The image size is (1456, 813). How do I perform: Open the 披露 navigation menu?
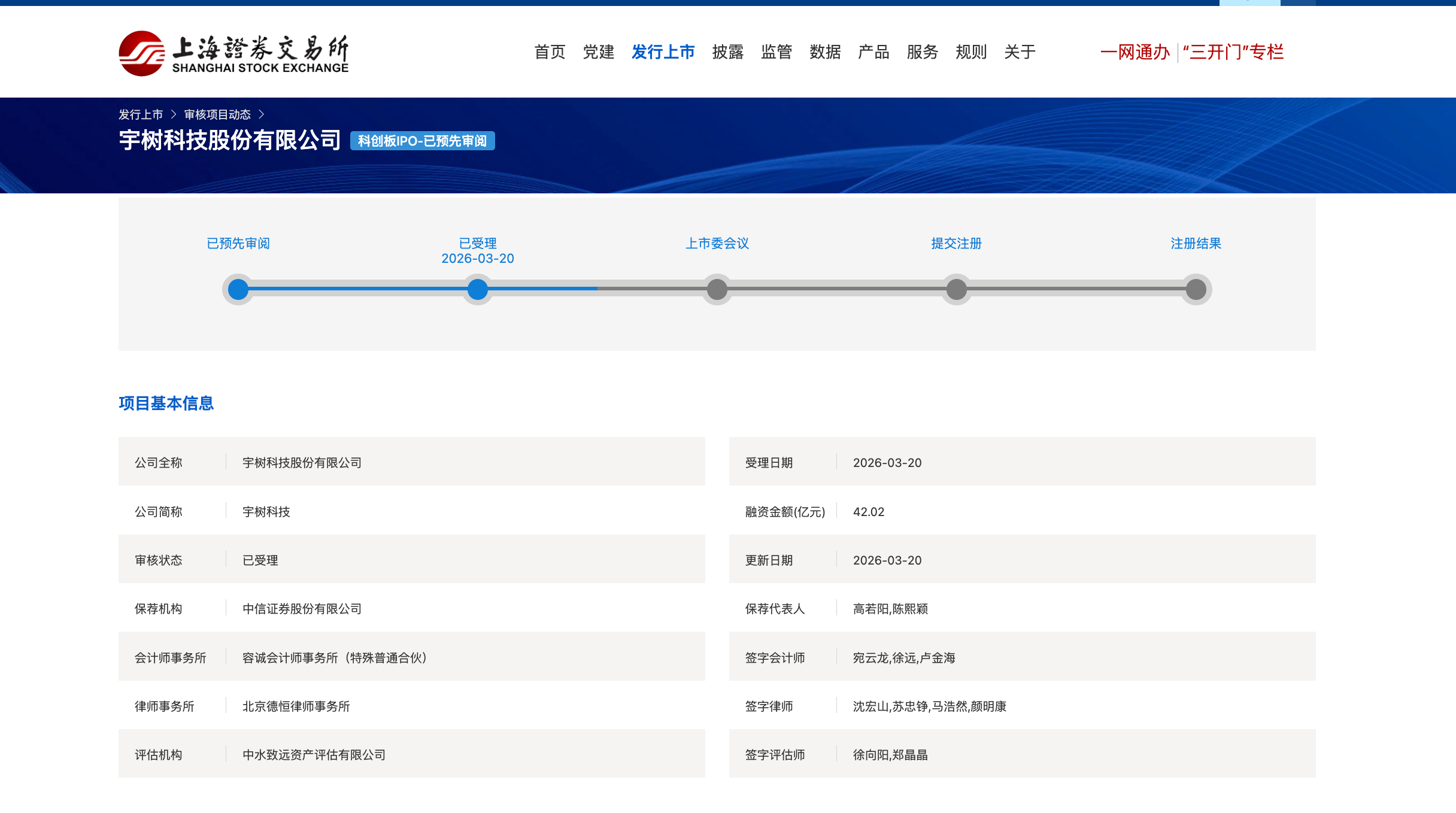pos(727,52)
